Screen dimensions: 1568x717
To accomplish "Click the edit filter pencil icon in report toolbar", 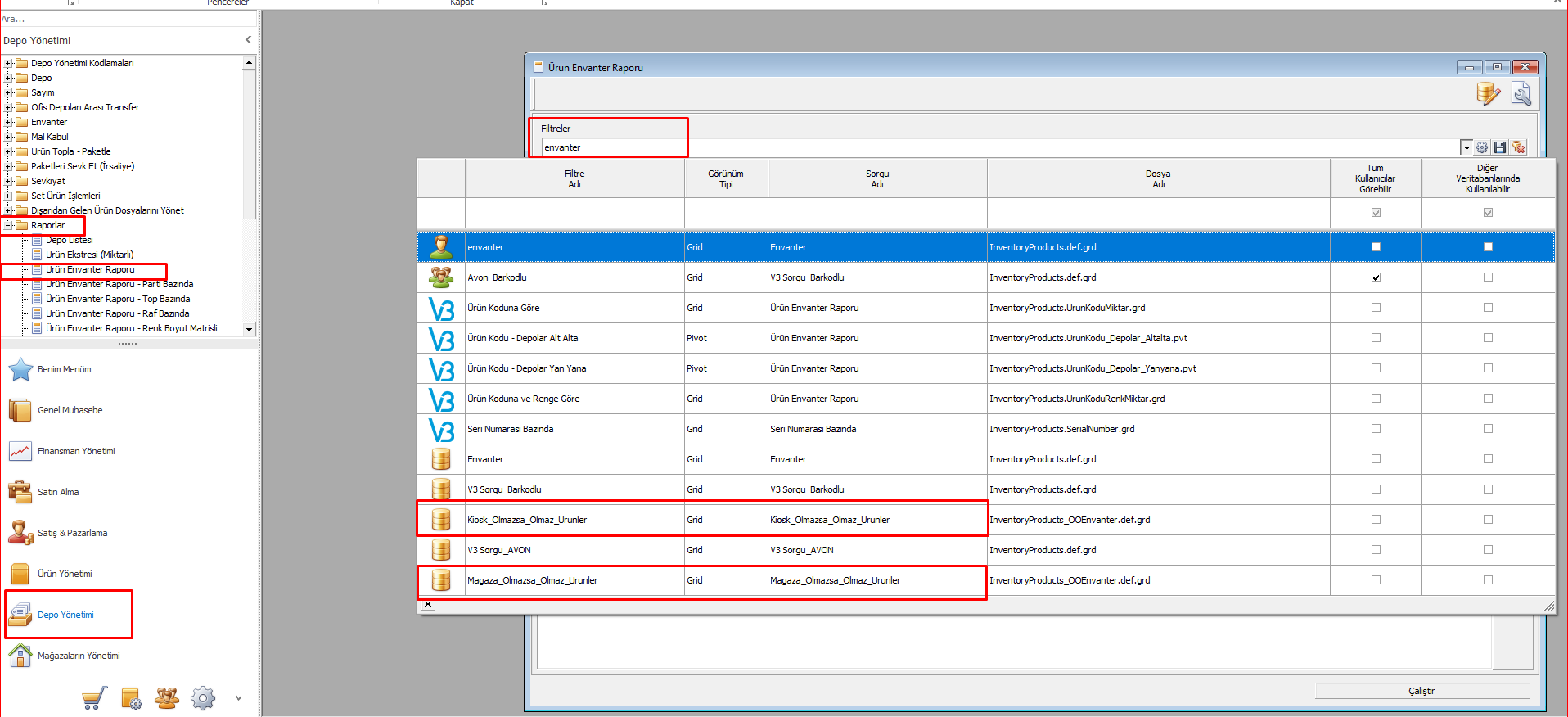I will (1489, 94).
